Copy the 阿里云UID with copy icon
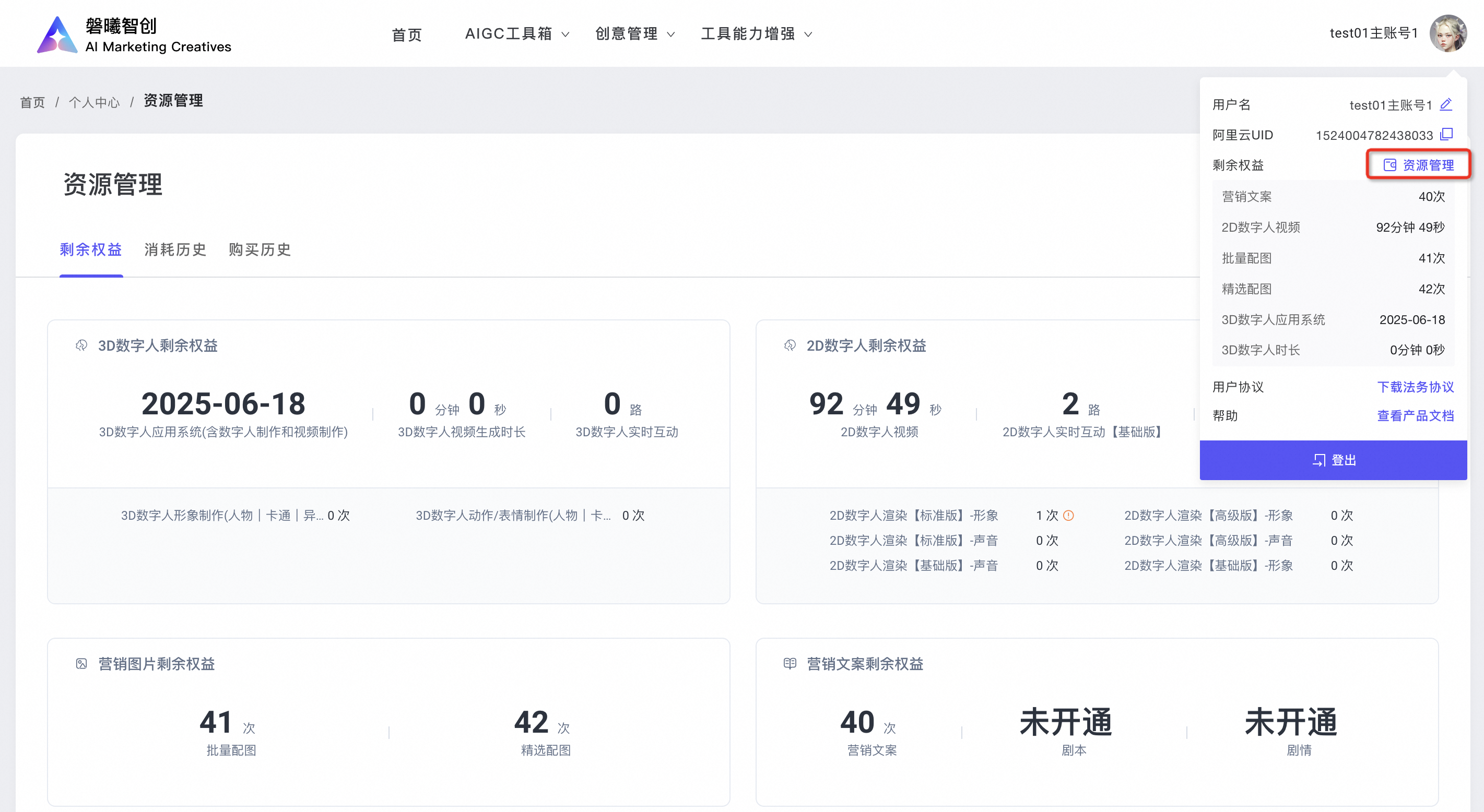This screenshot has width=1484, height=812. click(x=1446, y=135)
